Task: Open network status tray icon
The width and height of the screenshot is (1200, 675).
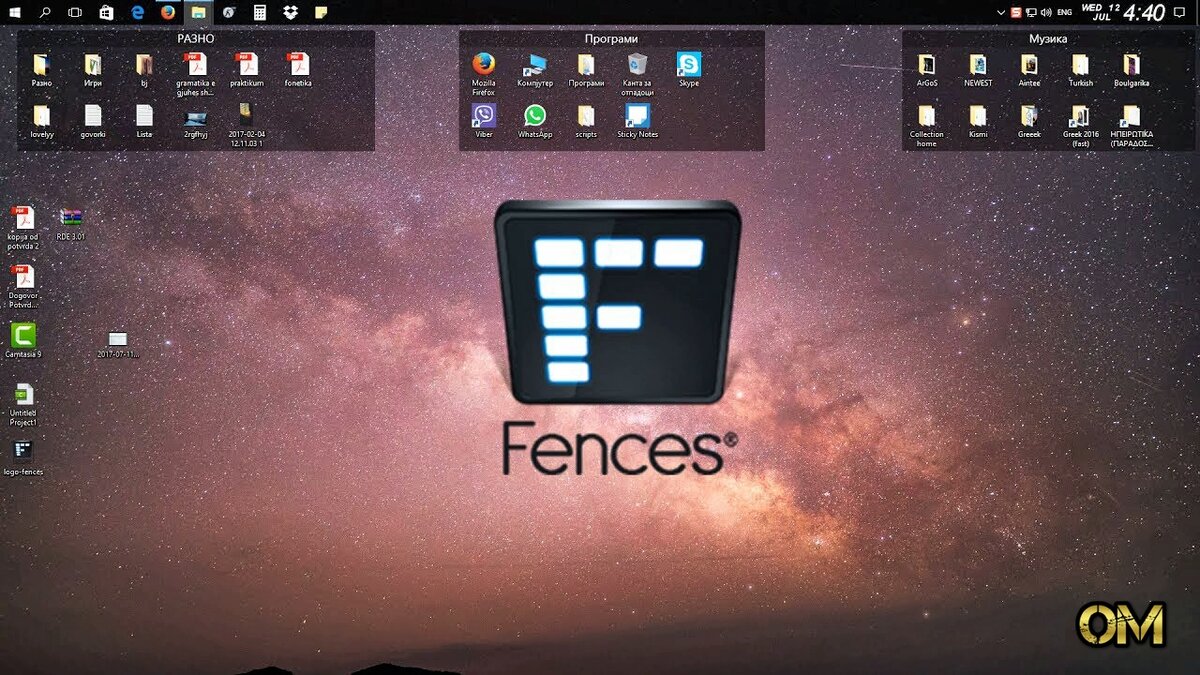Action: [1031, 12]
